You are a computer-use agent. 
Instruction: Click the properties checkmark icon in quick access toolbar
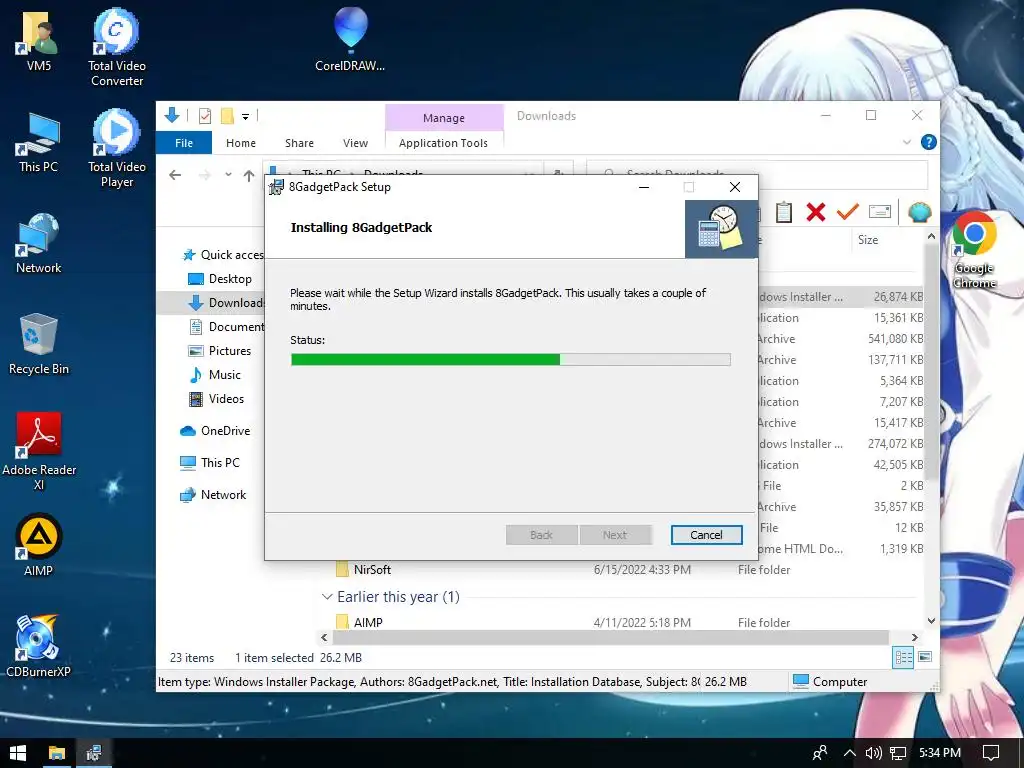pyautogui.click(x=205, y=116)
